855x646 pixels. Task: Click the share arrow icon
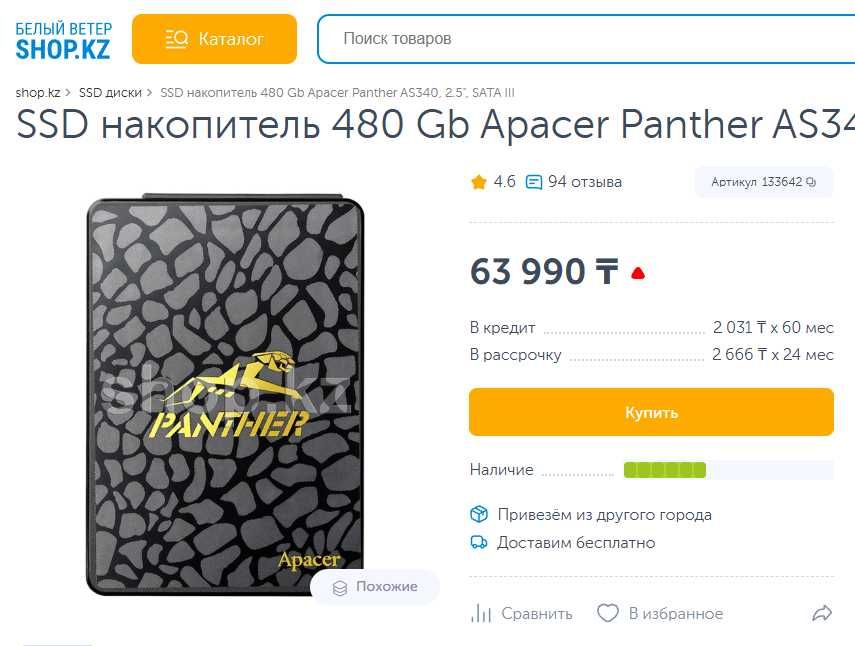tap(822, 613)
